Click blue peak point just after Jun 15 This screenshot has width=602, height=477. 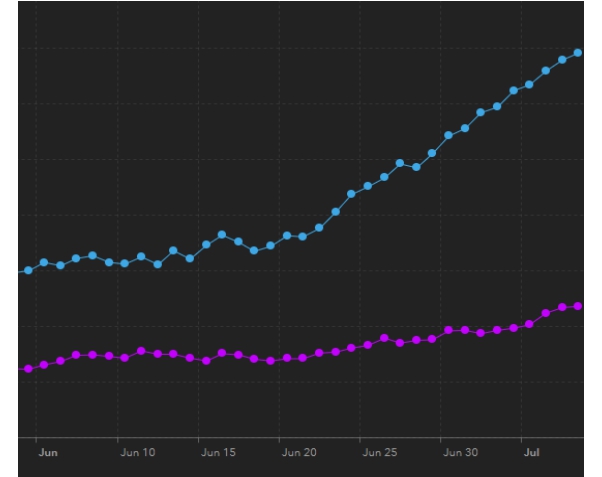(x=222, y=235)
